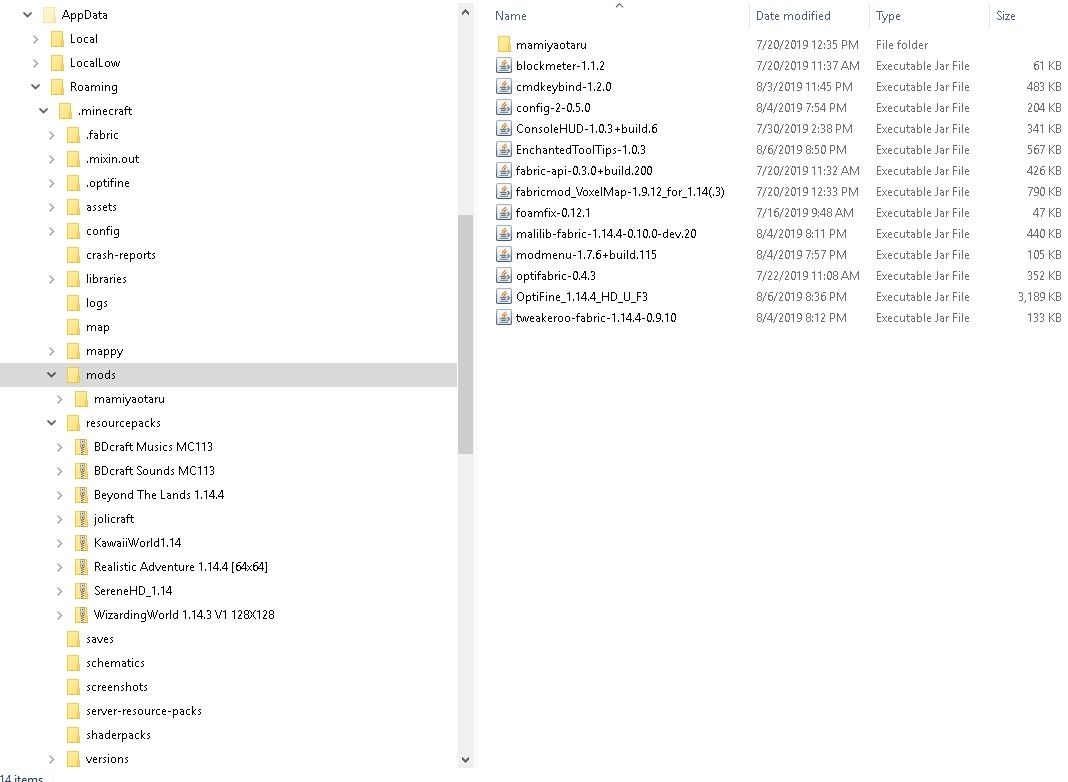Expand the versions folder node
The width and height of the screenshot is (1068, 782).
coord(52,759)
